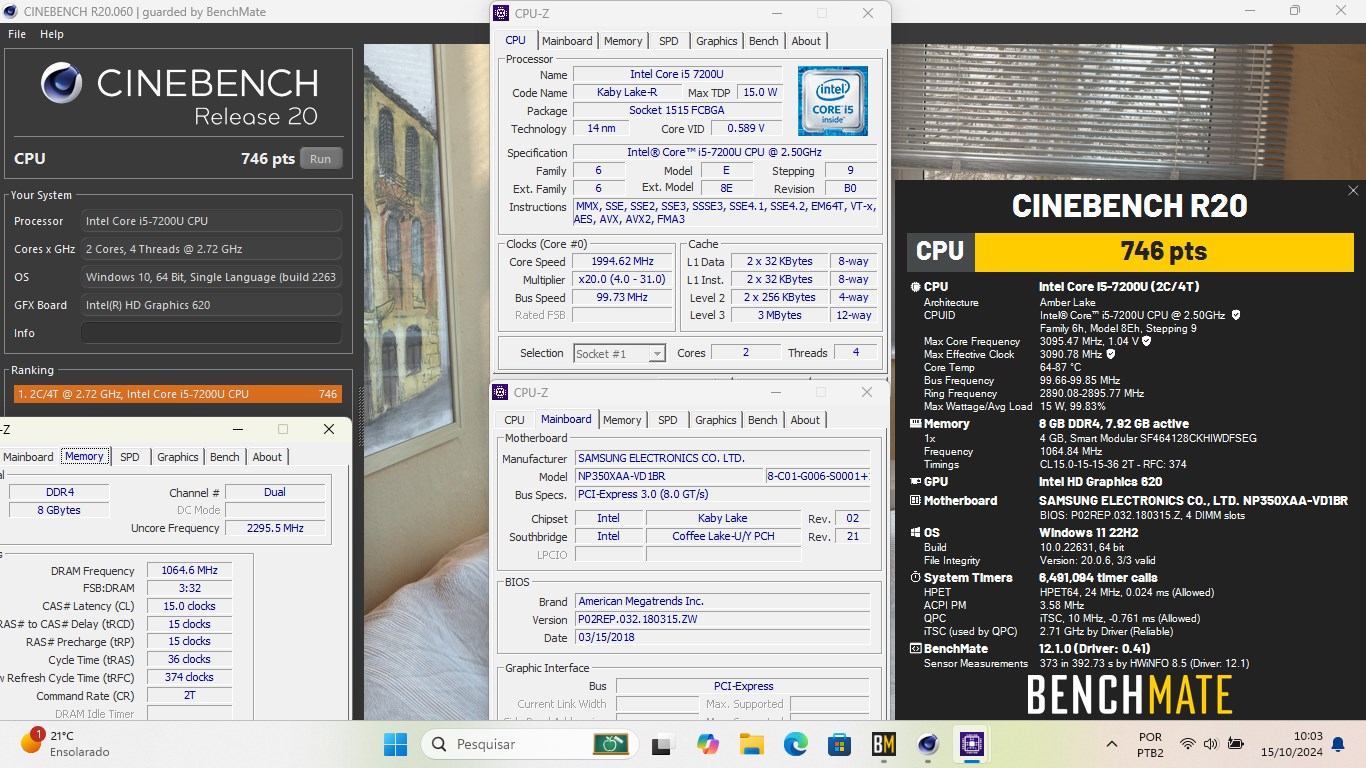Open the Cinebench Help menu
This screenshot has width=1366, height=768.
52,34
